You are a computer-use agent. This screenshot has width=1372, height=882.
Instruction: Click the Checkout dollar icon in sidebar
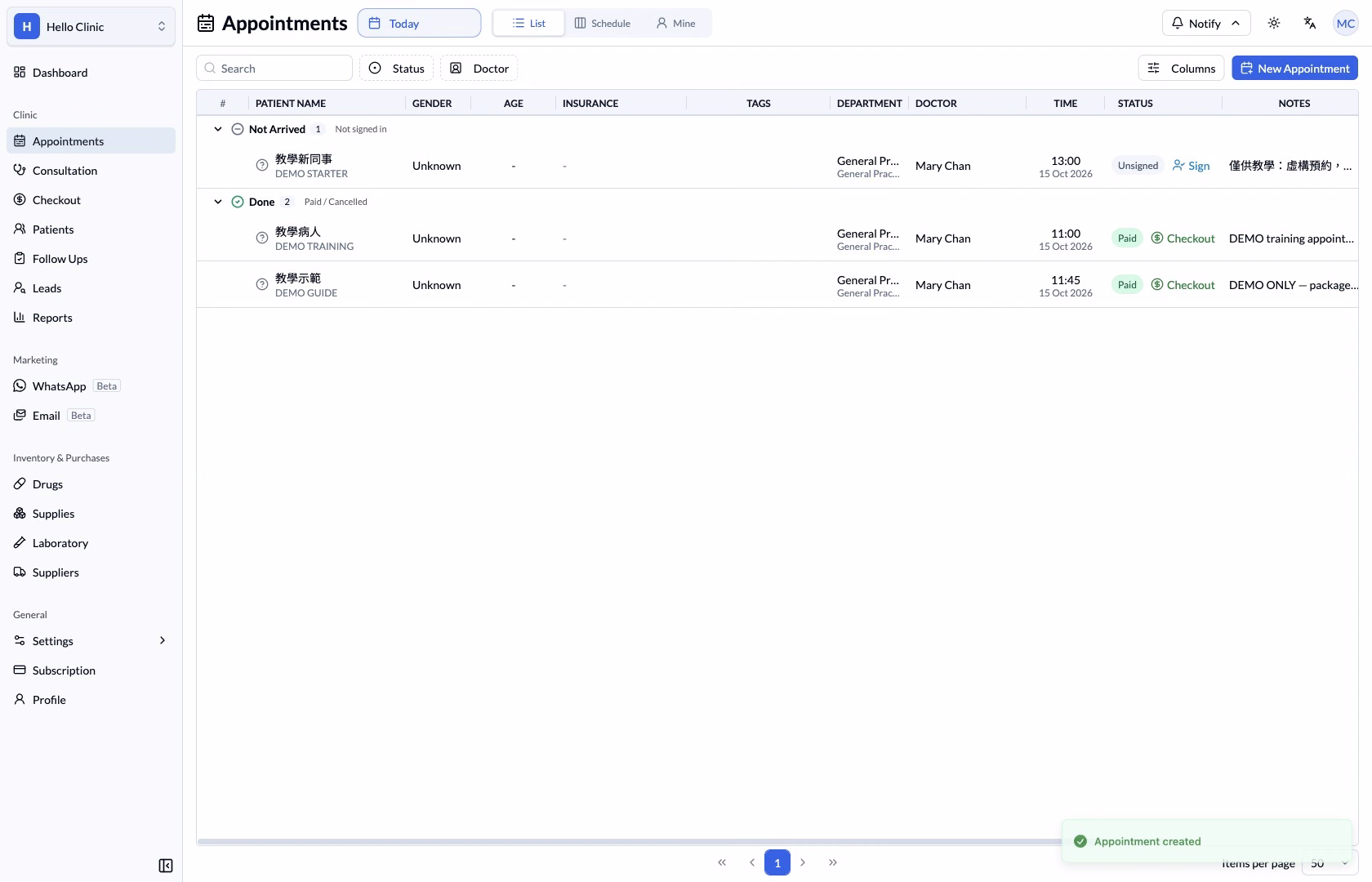coord(20,199)
